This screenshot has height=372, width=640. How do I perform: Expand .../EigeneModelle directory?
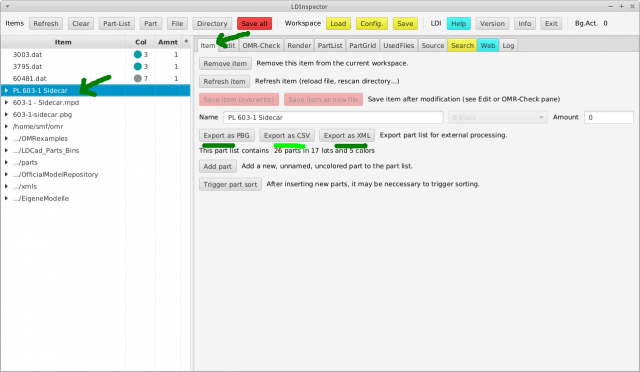coord(6,198)
